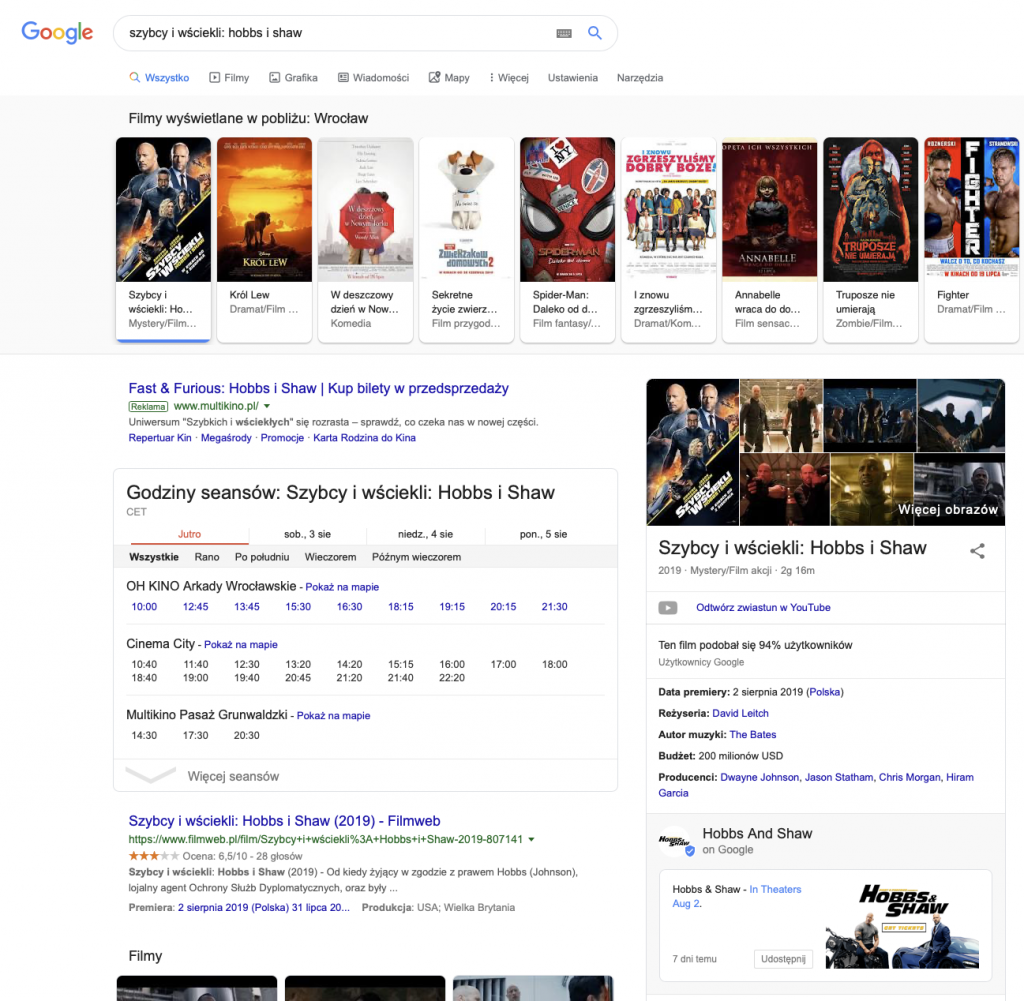The image size is (1024, 1001).
Task: Expand the Filmweb URL dropdown arrow
Action: pos(532,840)
